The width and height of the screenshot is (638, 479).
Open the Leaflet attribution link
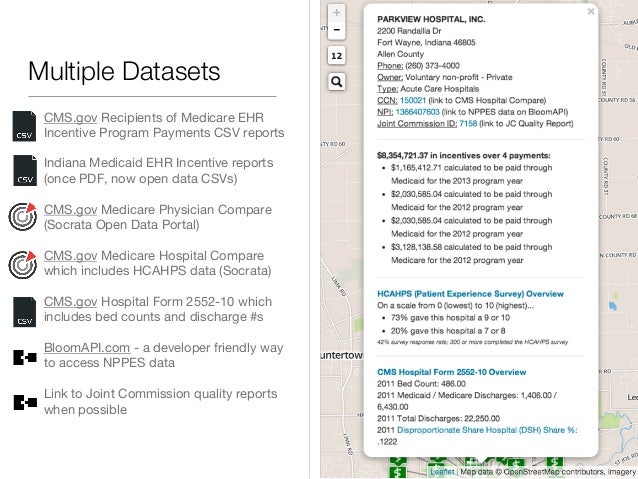(442, 472)
